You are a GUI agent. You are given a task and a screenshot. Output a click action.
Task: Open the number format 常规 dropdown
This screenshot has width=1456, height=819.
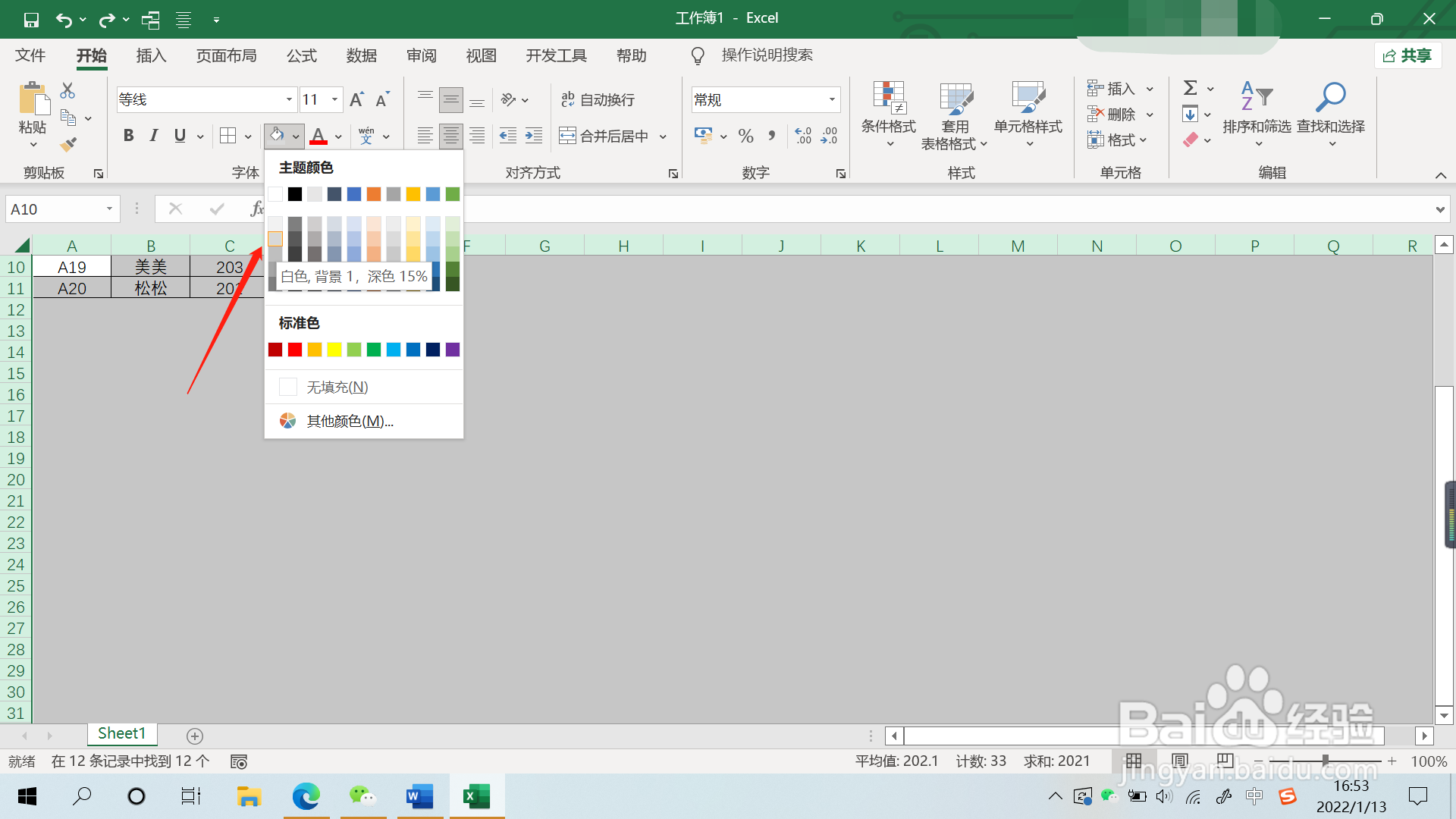tap(832, 99)
